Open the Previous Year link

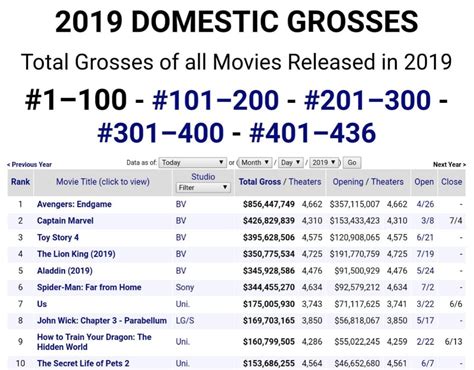(29, 164)
